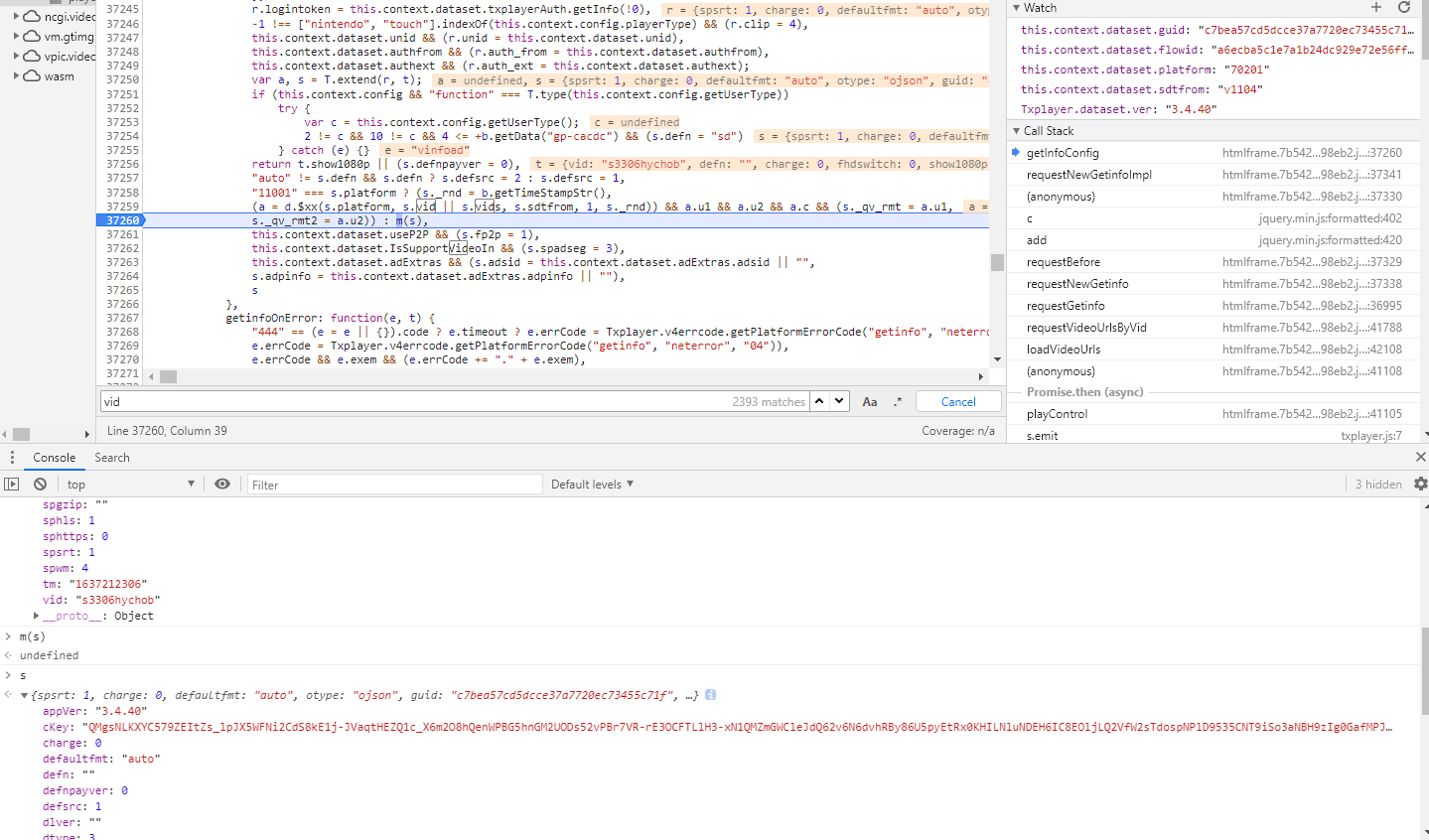Click the code editor horizontal scrollbar
Viewport: 1429px width, 840px height.
pos(566,377)
